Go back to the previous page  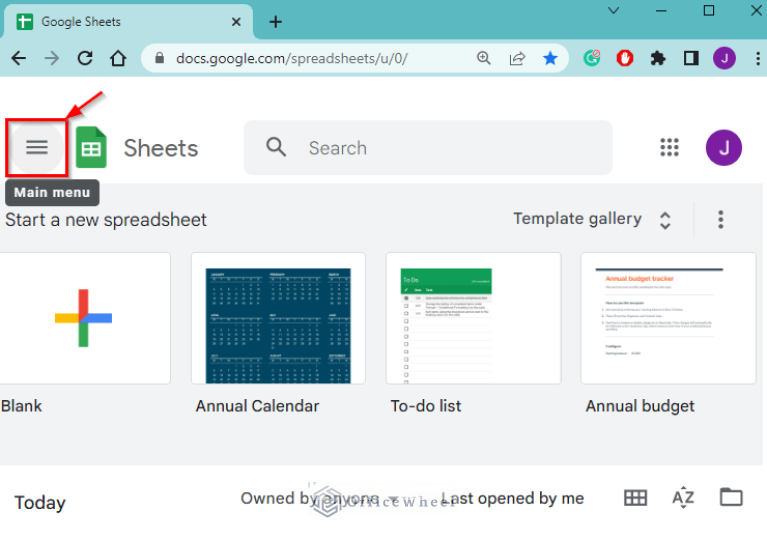[x=18, y=58]
